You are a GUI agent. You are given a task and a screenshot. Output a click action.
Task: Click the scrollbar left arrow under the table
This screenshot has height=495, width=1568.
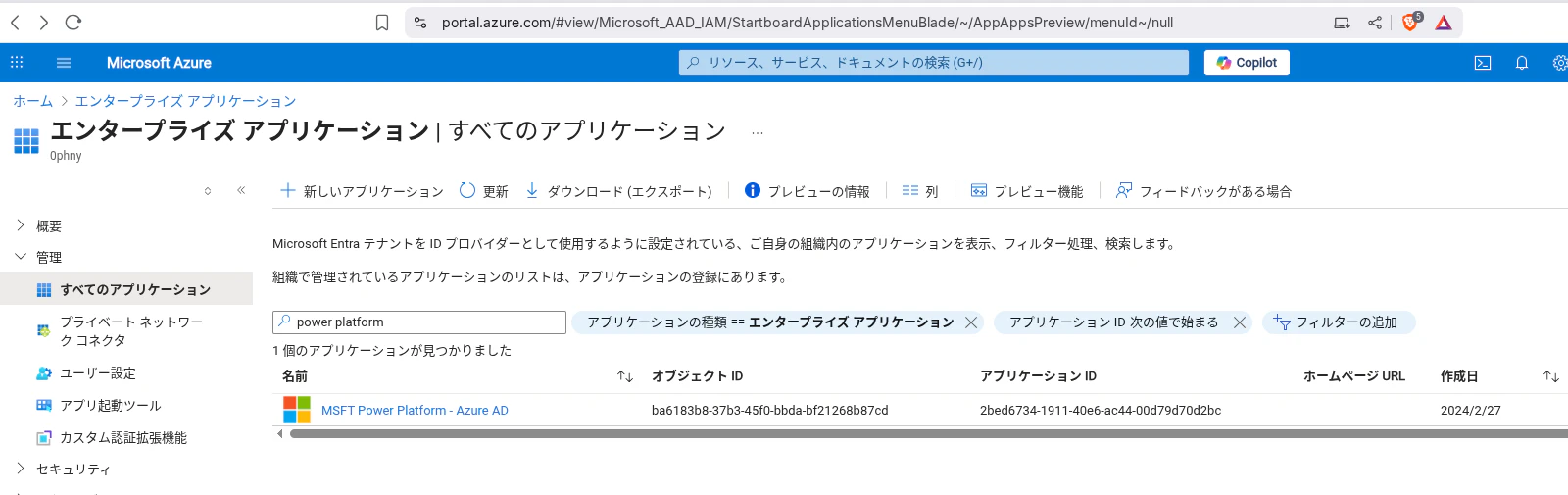point(279,433)
